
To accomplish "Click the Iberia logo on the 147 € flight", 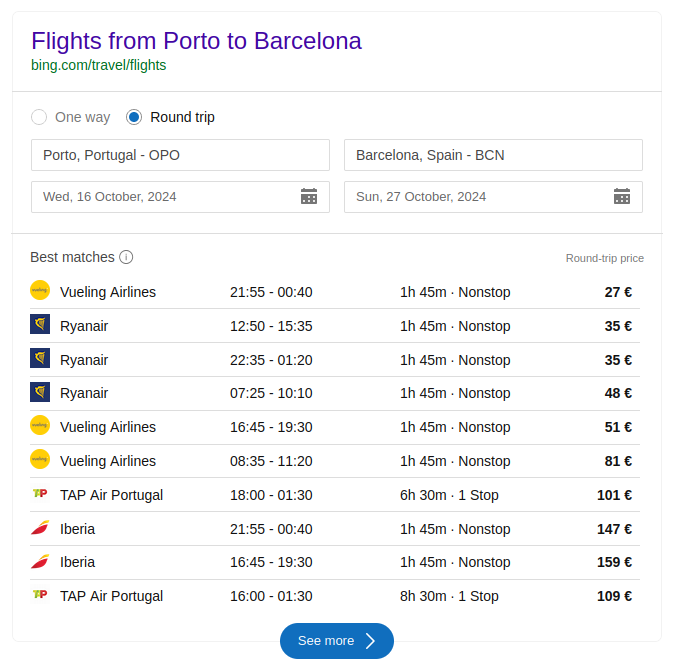I will (40, 528).
